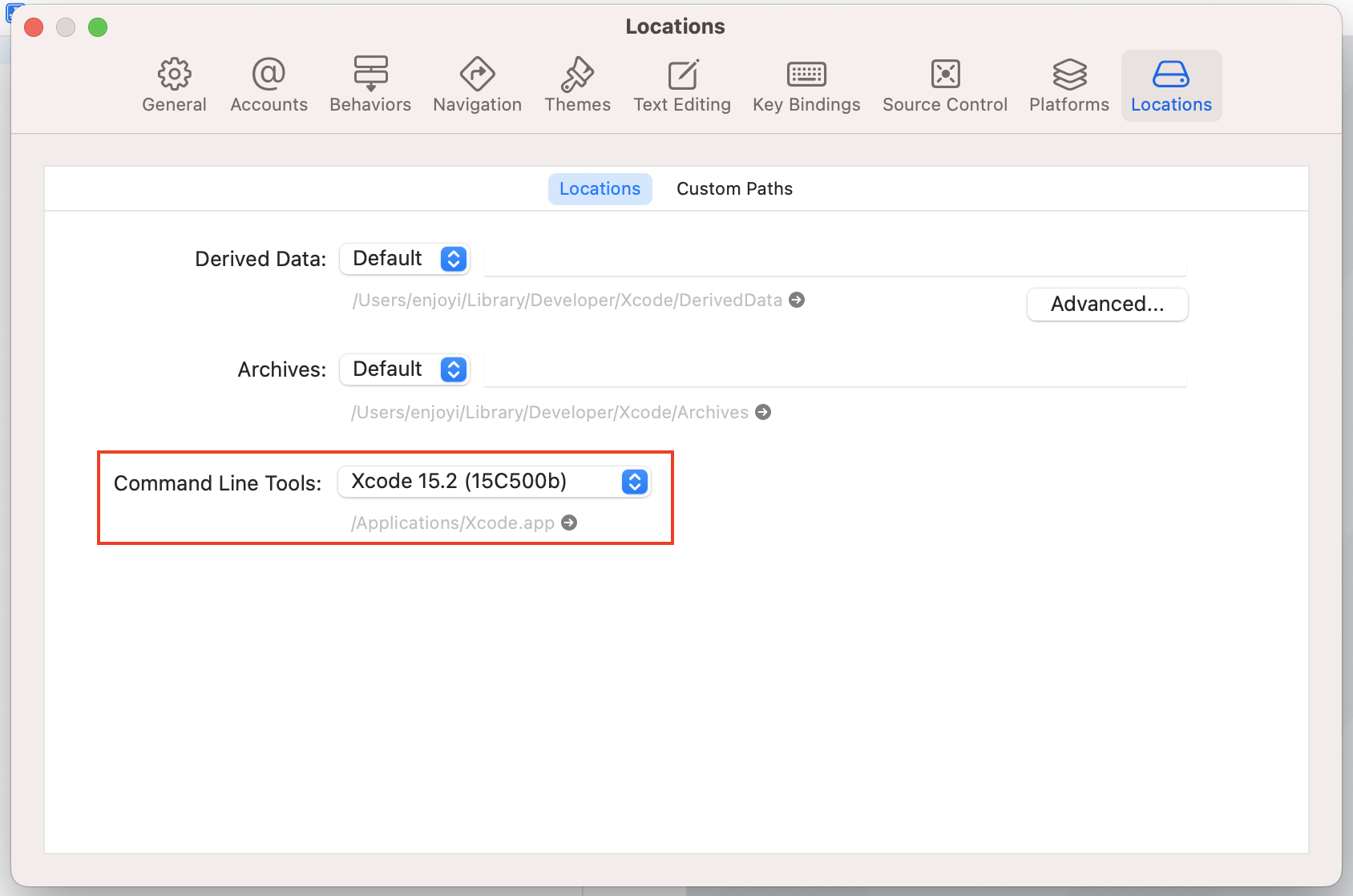Close the Locations settings window
This screenshot has height=896, width=1353.
(34, 27)
